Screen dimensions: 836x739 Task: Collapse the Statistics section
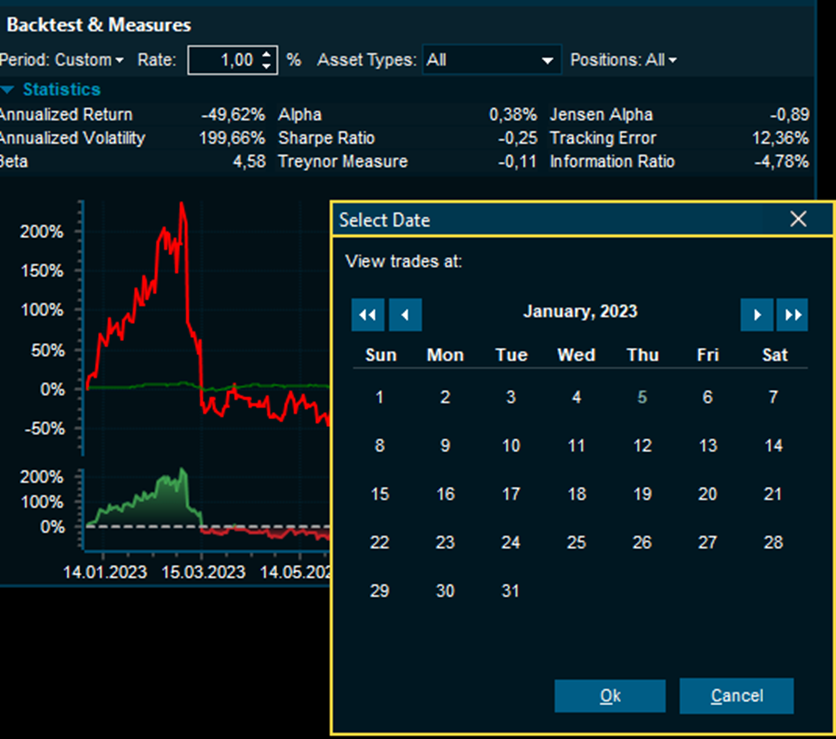point(8,90)
